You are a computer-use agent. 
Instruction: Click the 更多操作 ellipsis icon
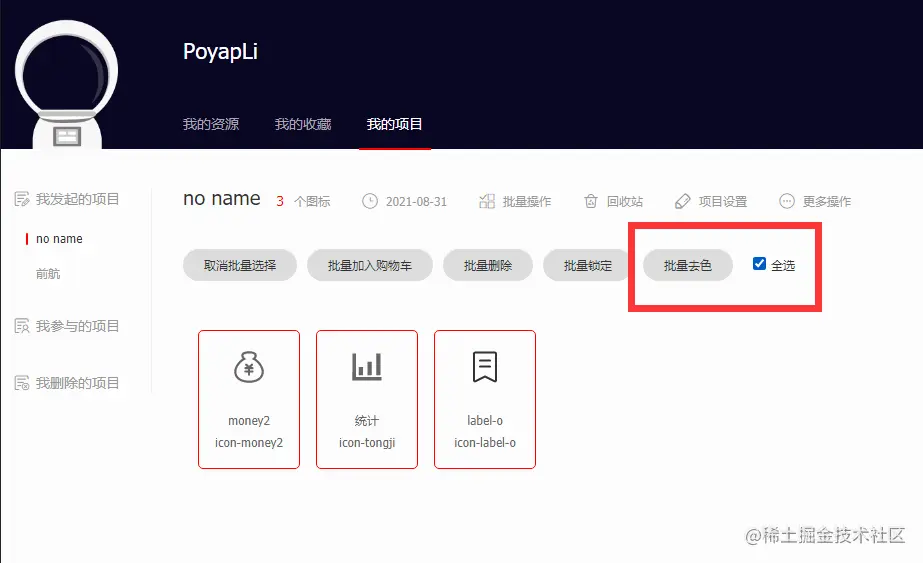[x=787, y=201]
